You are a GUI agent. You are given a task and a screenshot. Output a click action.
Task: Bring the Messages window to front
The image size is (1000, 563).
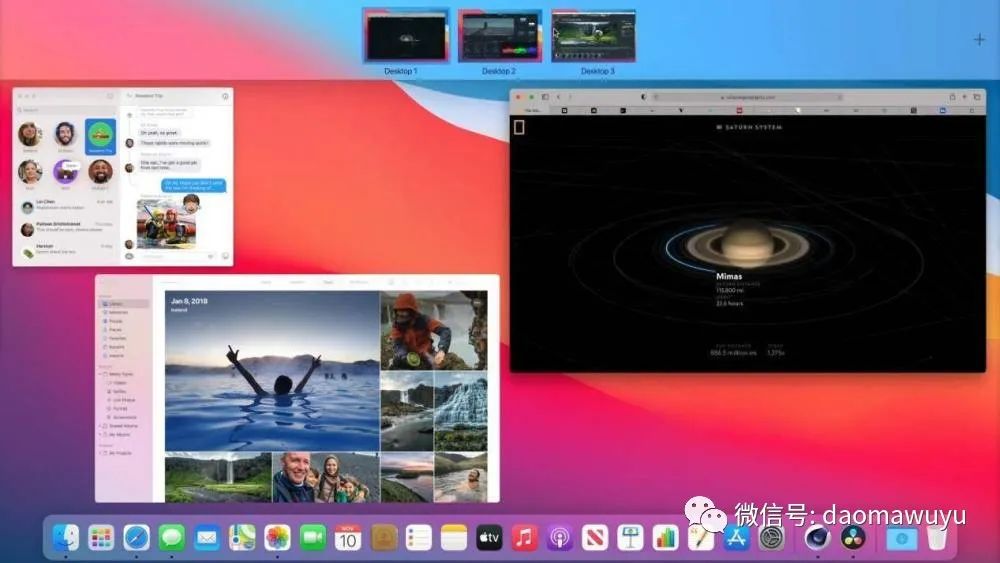(x=122, y=178)
